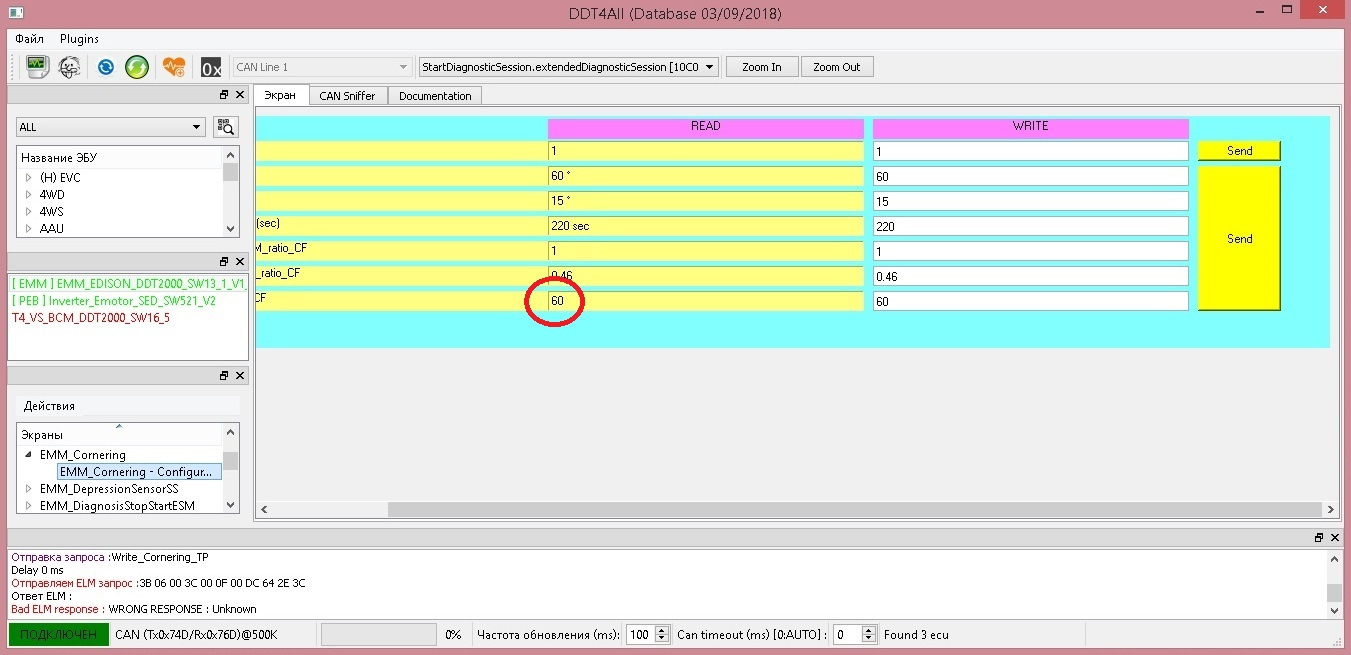Image resolution: width=1351 pixels, height=655 pixels.
Task: Click WRITE field containing 0.46
Action: (x=1030, y=276)
